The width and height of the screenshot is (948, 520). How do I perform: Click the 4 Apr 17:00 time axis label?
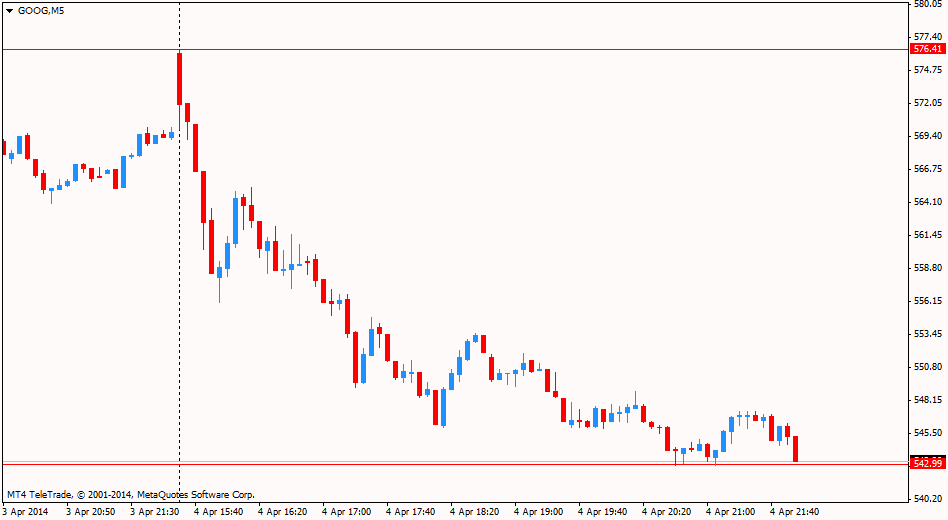[x=346, y=512]
